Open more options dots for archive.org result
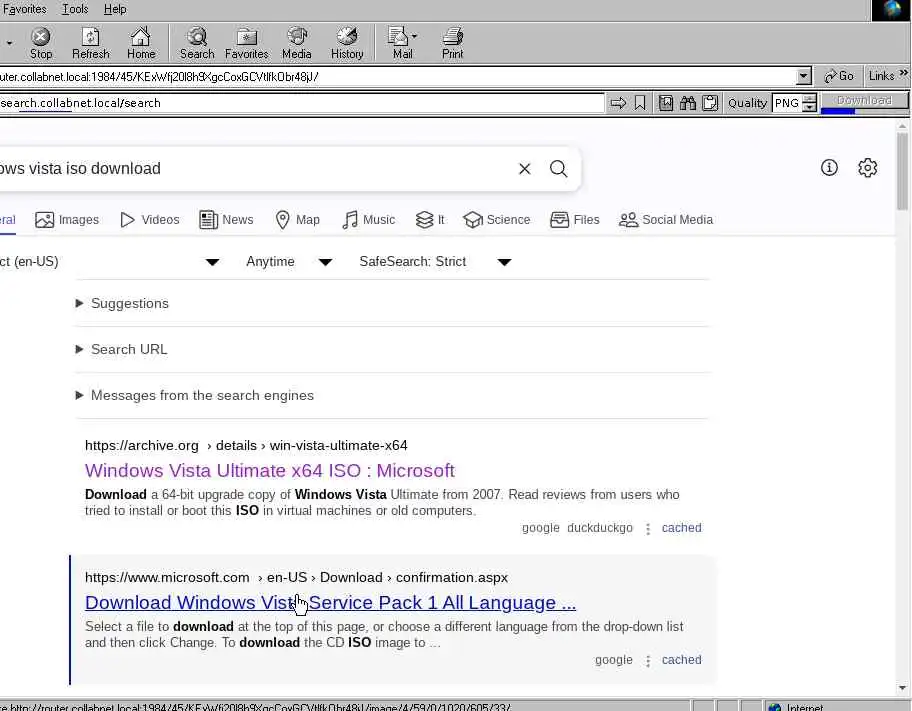The width and height of the screenshot is (912, 711). [647, 529]
